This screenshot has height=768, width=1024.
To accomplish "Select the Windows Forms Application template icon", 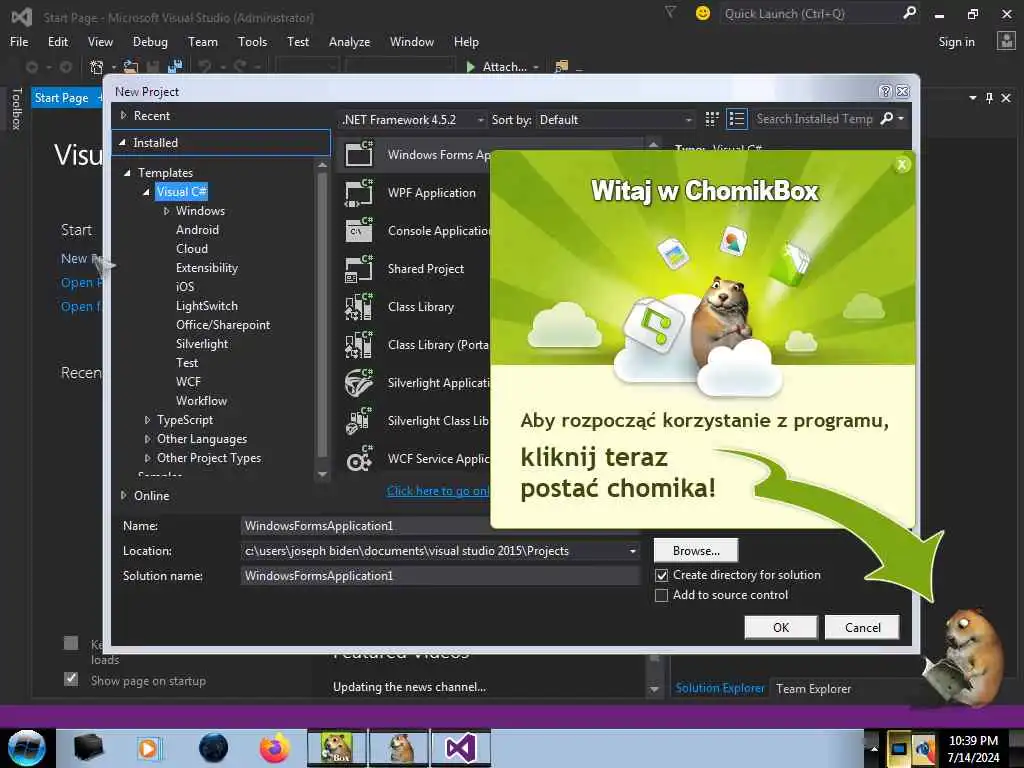I will coord(359,154).
